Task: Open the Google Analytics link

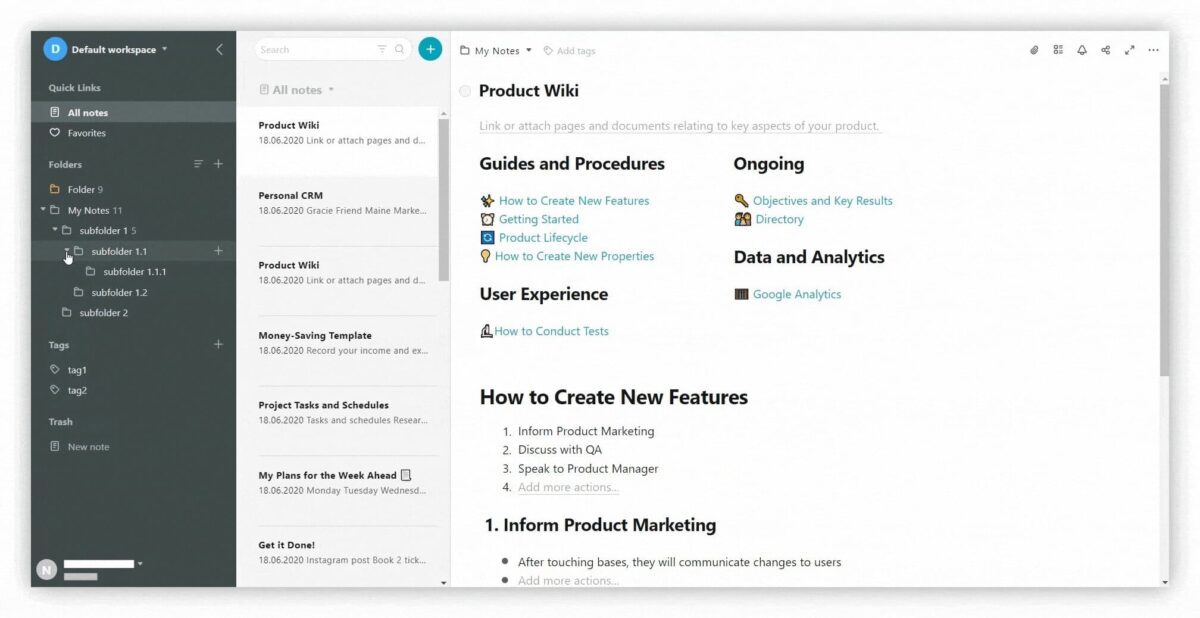Action: (796, 295)
